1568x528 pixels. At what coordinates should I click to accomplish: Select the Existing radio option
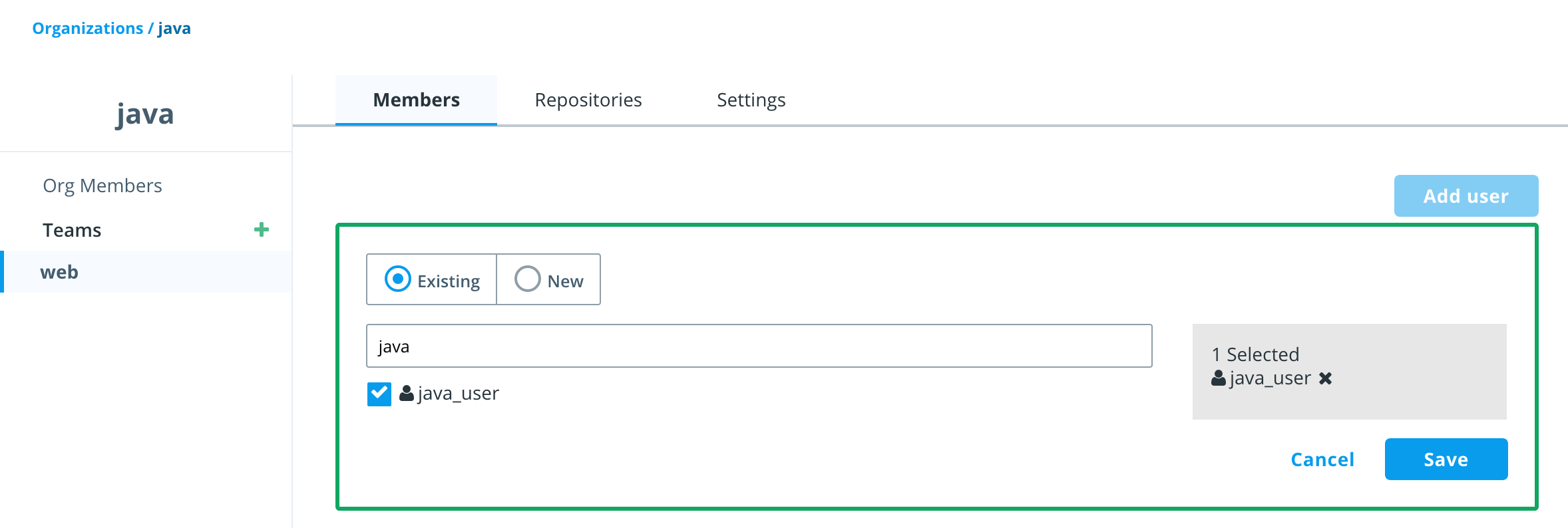[x=398, y=279]
